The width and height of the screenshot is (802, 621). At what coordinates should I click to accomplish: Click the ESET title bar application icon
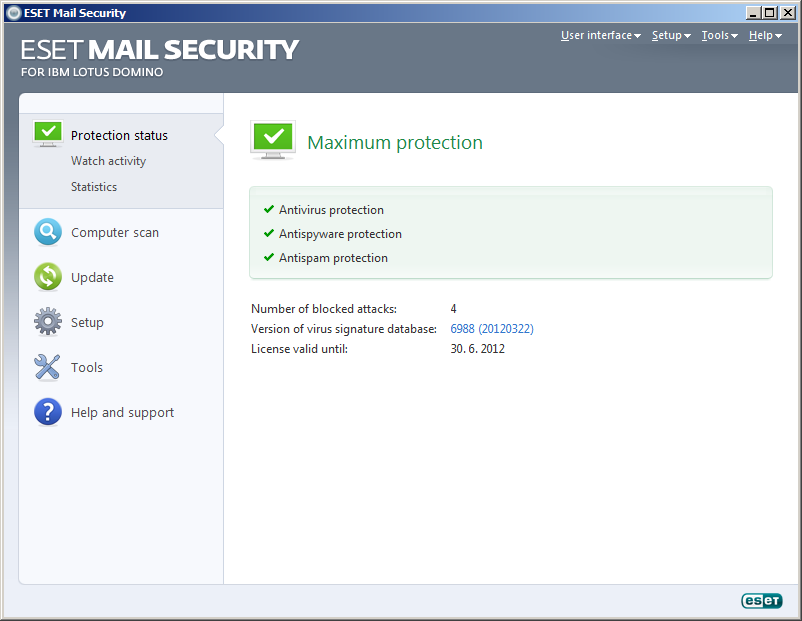[14, 13]
